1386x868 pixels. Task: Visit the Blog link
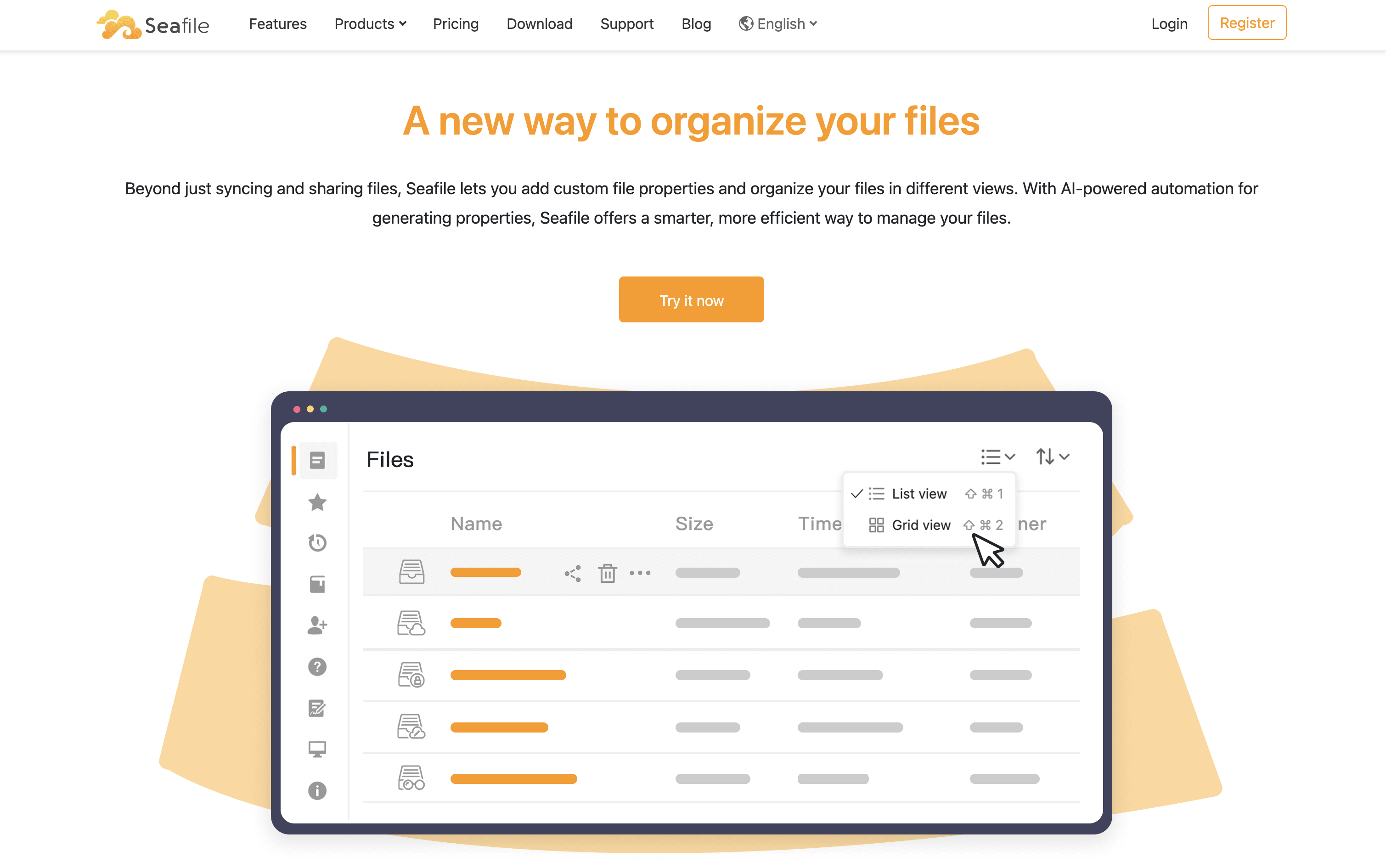point(696,23)
